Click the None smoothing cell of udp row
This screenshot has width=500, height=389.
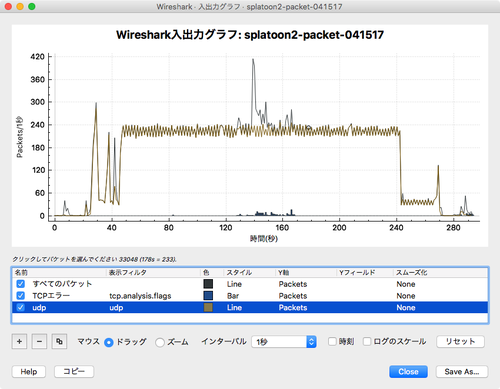[406, 307]
